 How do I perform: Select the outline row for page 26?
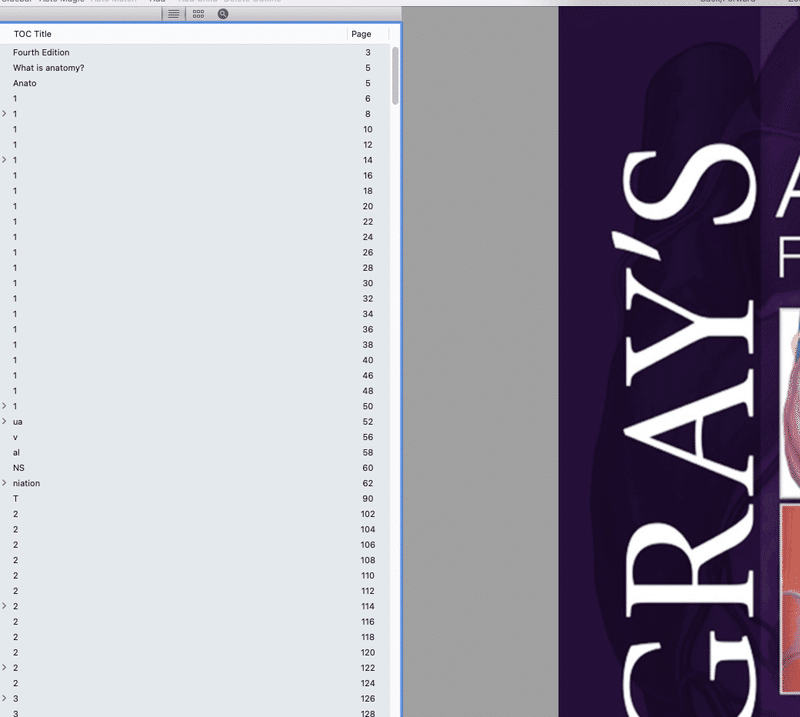(x=195, y=252)
